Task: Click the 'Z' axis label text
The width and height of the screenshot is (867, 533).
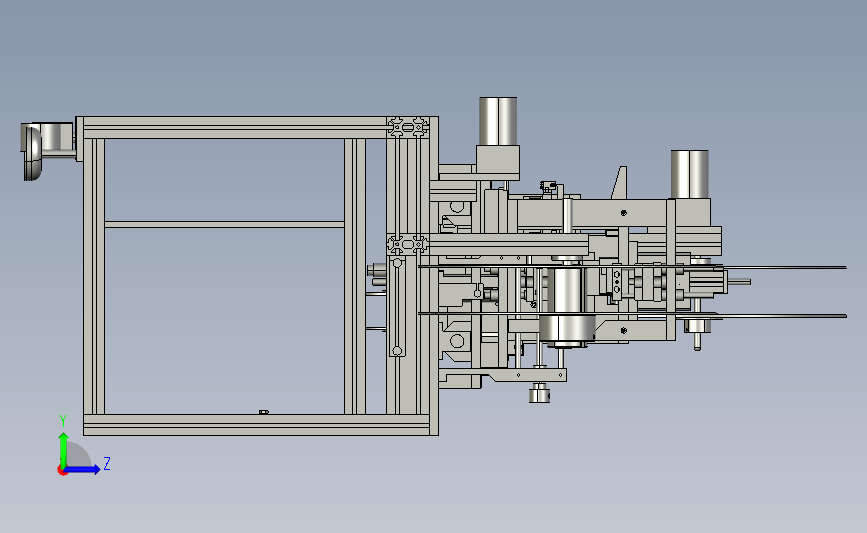Action: pyautogui.click(x=107, y=463)
